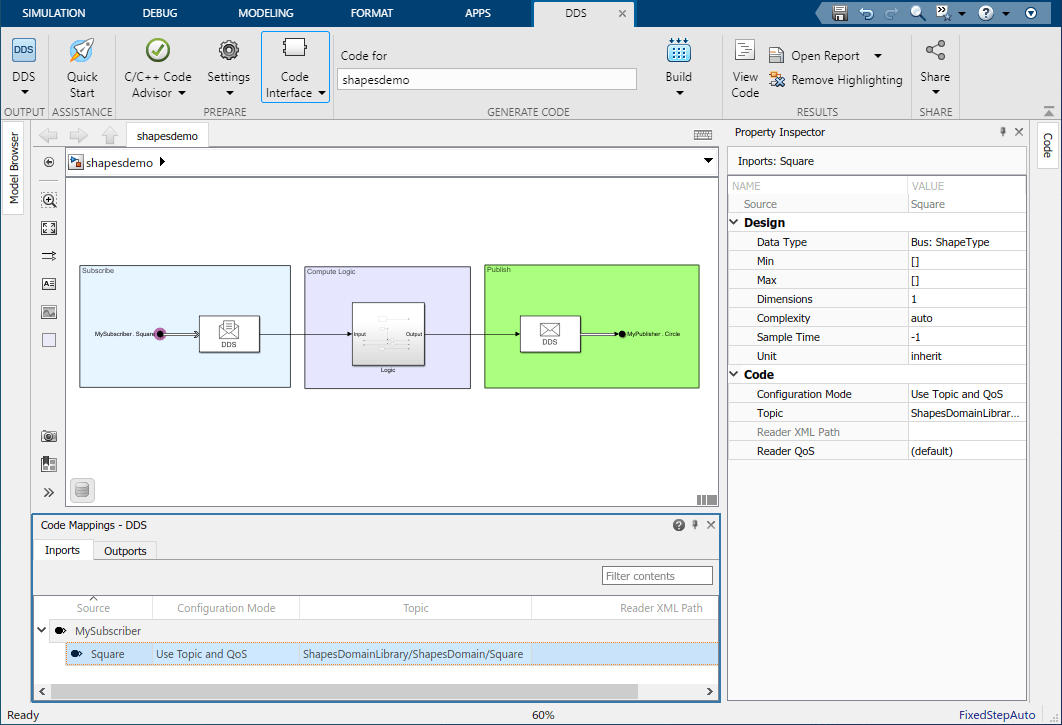Click the FixedStepAuto solver link

997,715
